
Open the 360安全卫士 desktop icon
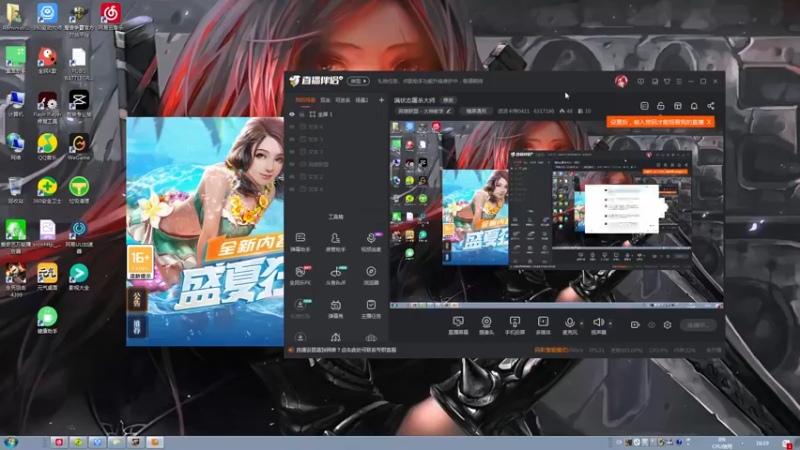click(47, 190)
